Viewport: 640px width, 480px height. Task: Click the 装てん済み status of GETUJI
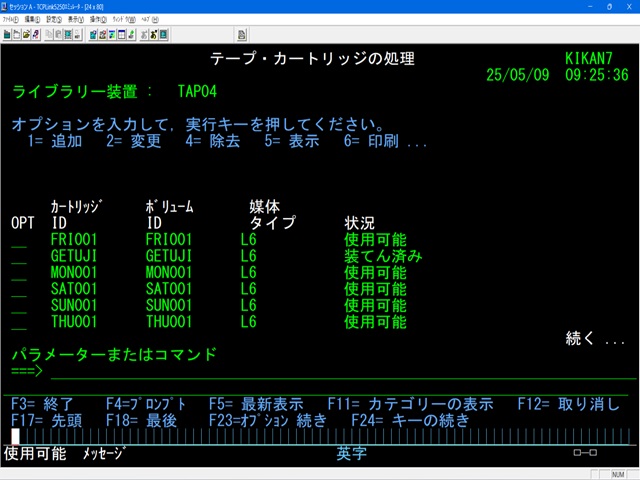click(x=383, y=256)
